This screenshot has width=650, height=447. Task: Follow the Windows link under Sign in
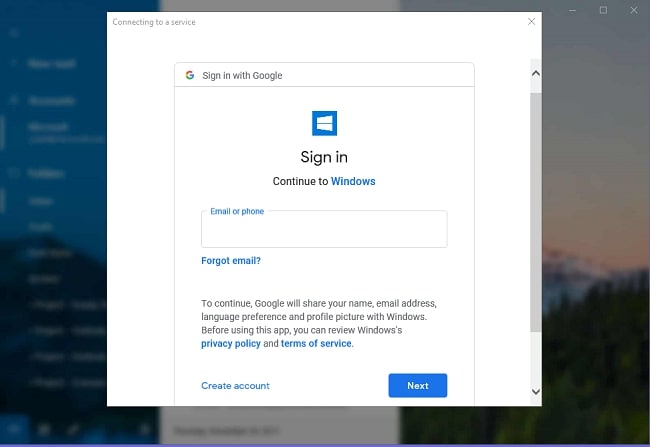click(x=353, y=181)
